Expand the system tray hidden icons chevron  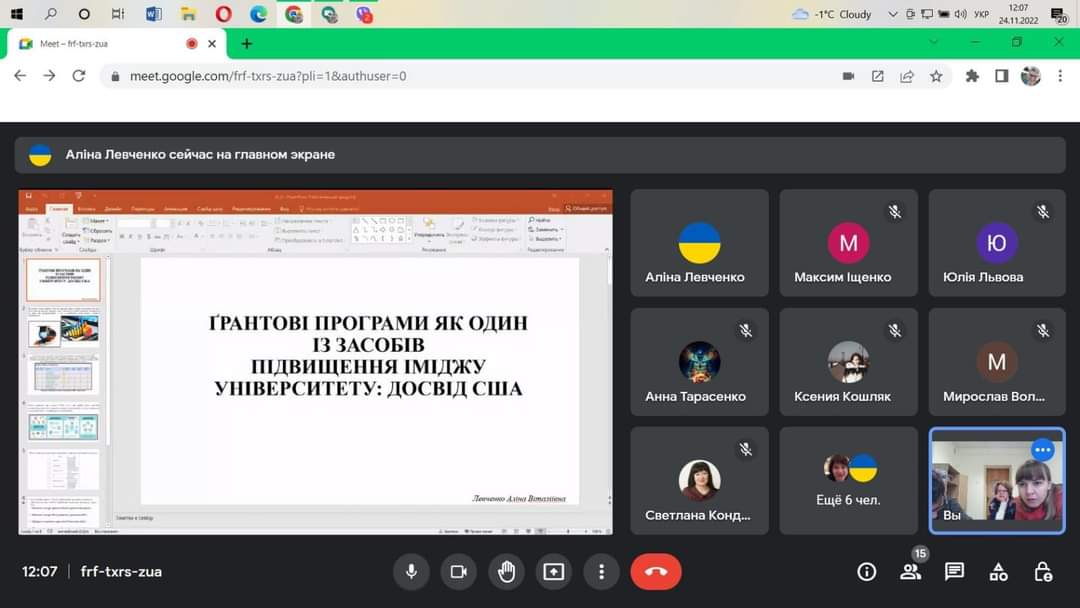[x=893, y=14]
